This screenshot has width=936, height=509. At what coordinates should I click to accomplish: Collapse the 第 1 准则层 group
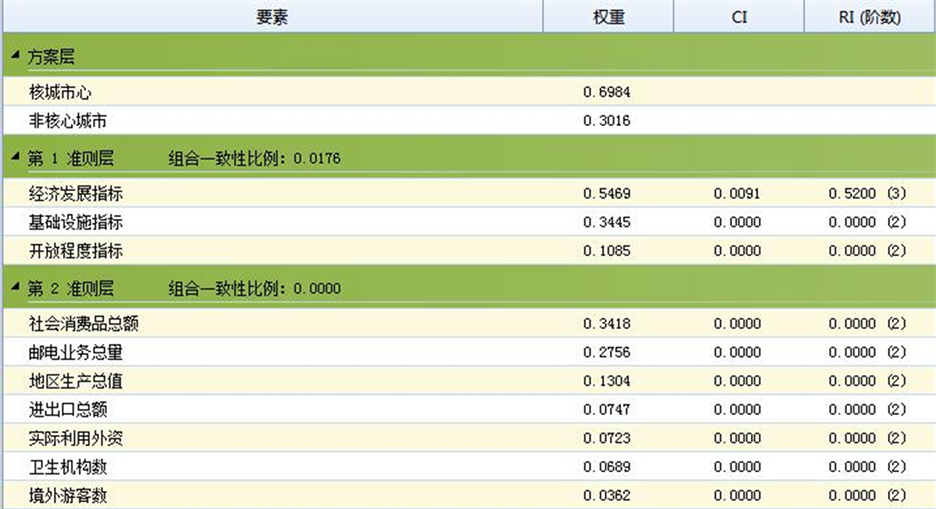(x=15, y=156)
